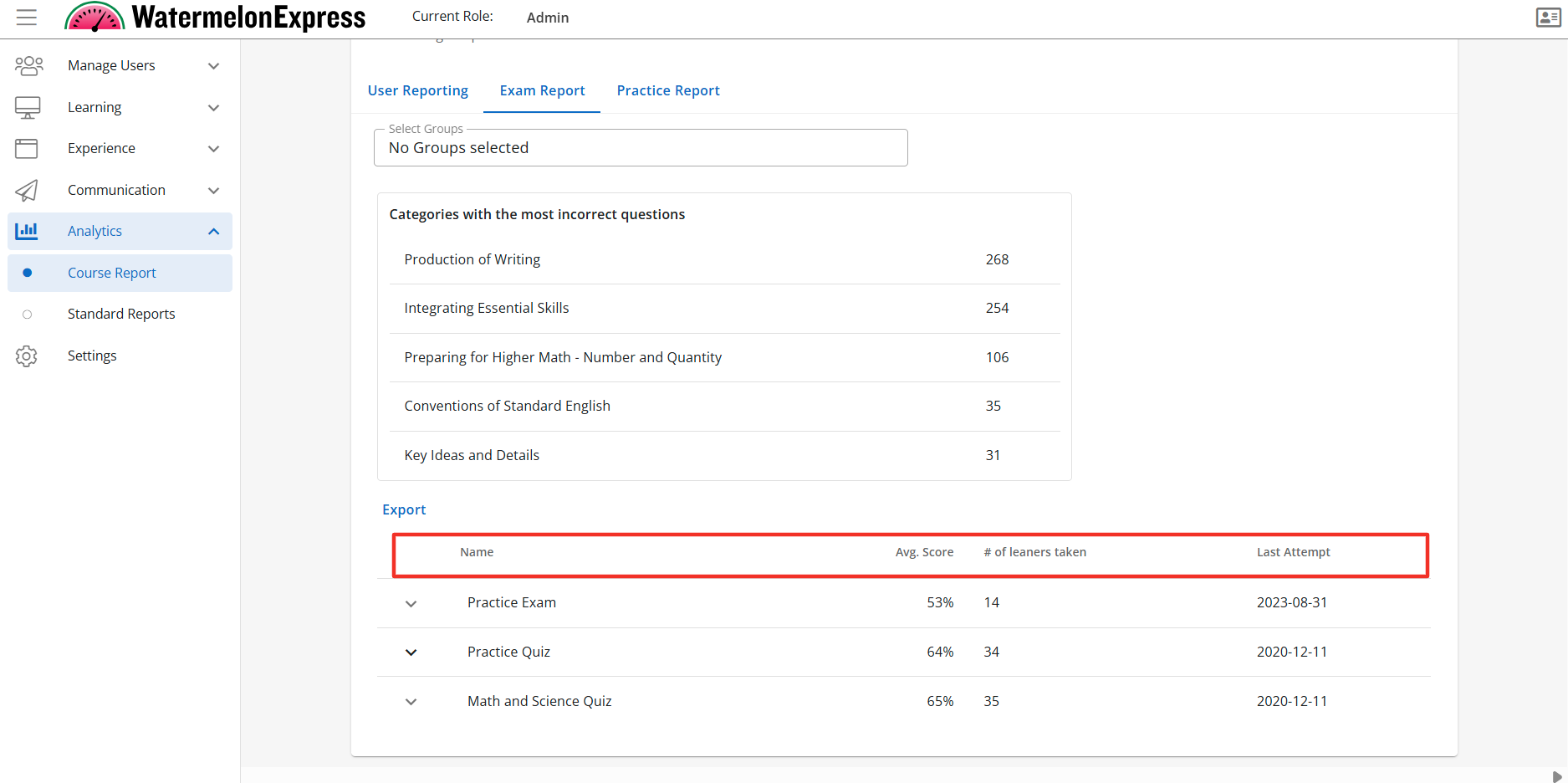The image size is (1568, 783).
Task: Collapse the Analytics menu chevron
Action: click(x=214, y=232)
